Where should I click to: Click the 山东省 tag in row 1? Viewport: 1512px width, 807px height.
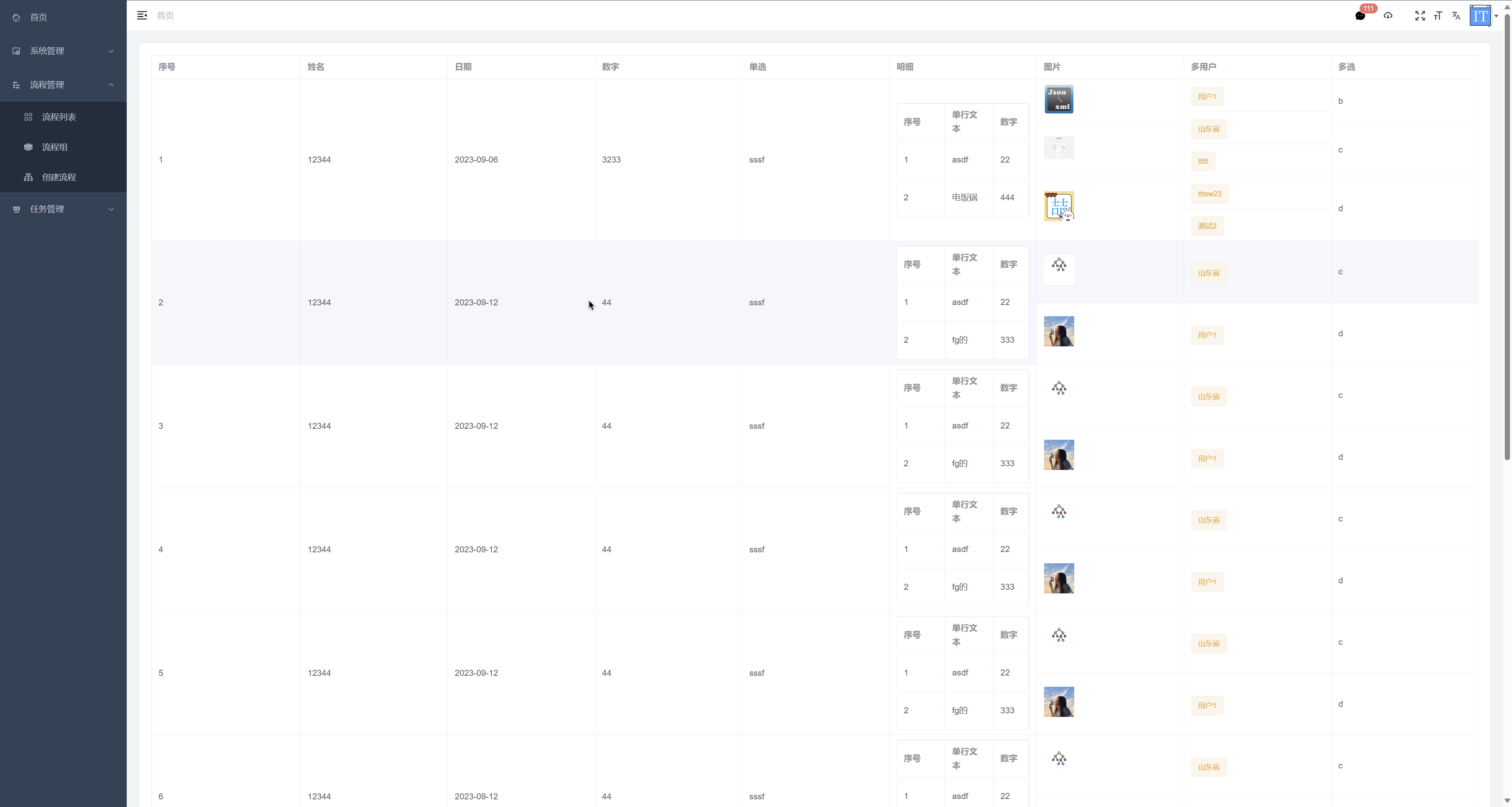click(x=1209, y=129)
